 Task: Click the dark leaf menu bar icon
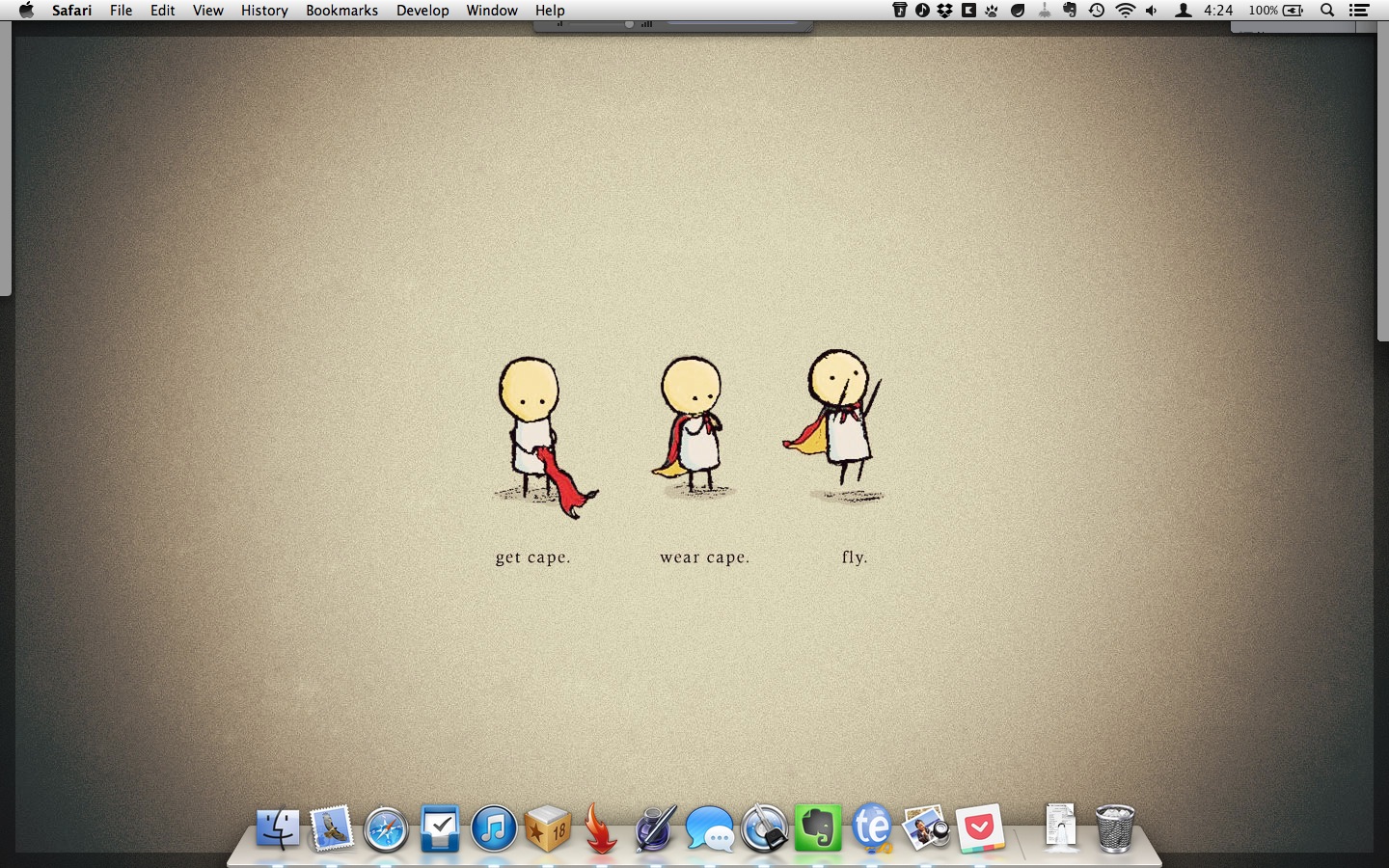[x=1018, y=11]
